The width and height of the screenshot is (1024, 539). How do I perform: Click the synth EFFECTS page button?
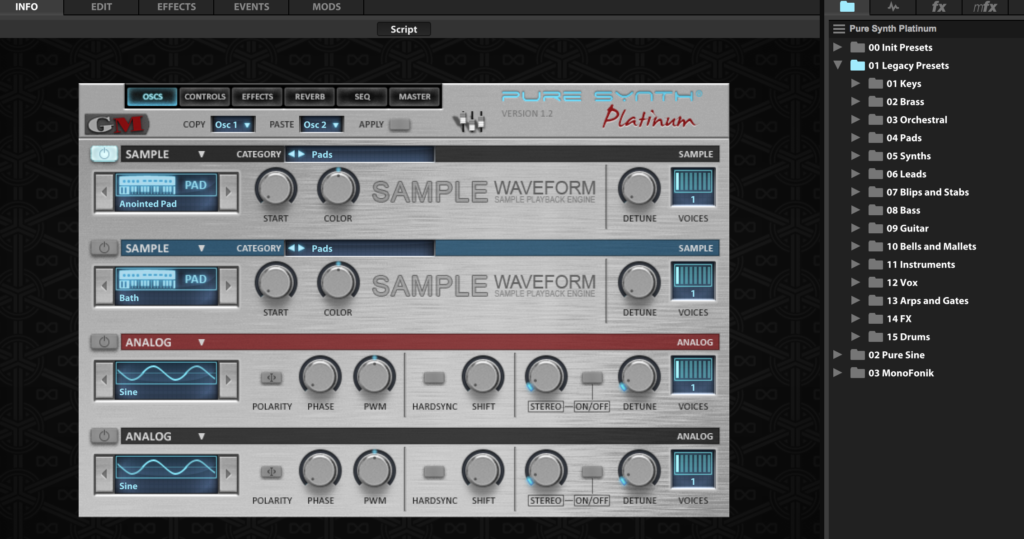click(x=257, y=97)
